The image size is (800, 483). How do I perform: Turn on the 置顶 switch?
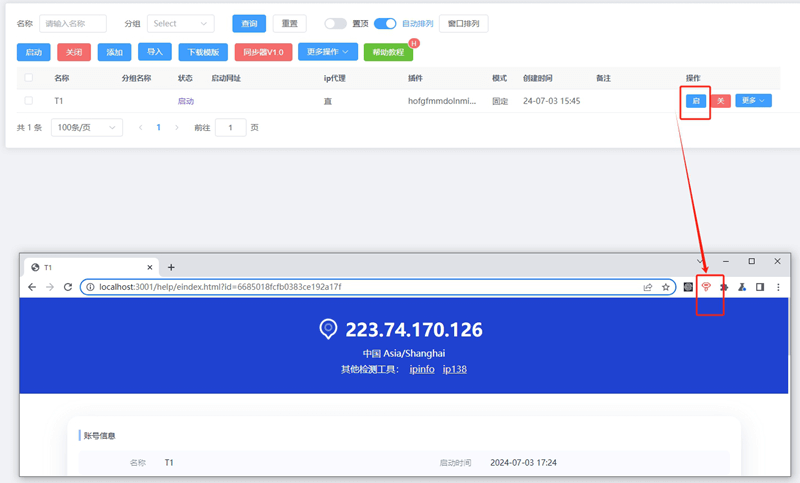pos(335,23)
